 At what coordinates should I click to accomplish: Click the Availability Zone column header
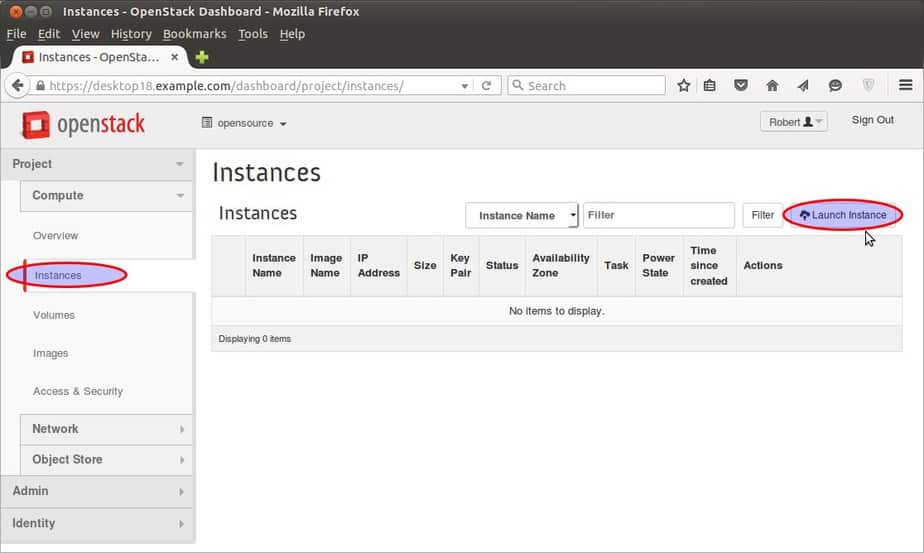click(x=560, y=266)
